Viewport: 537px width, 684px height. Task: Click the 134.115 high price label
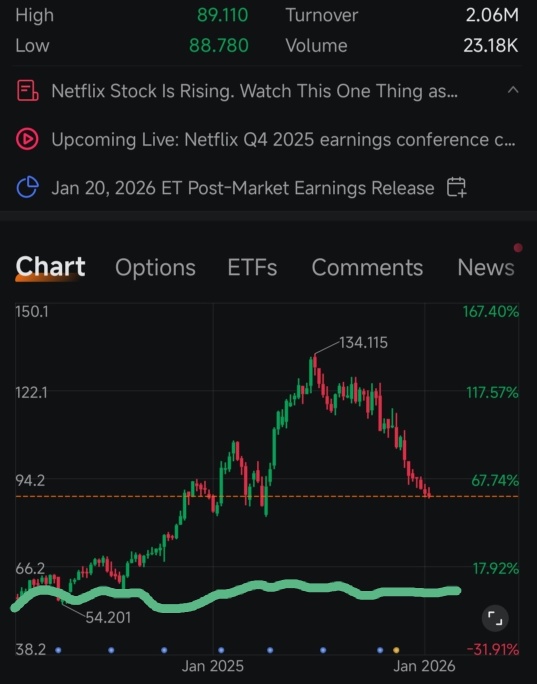pos(363,343)
